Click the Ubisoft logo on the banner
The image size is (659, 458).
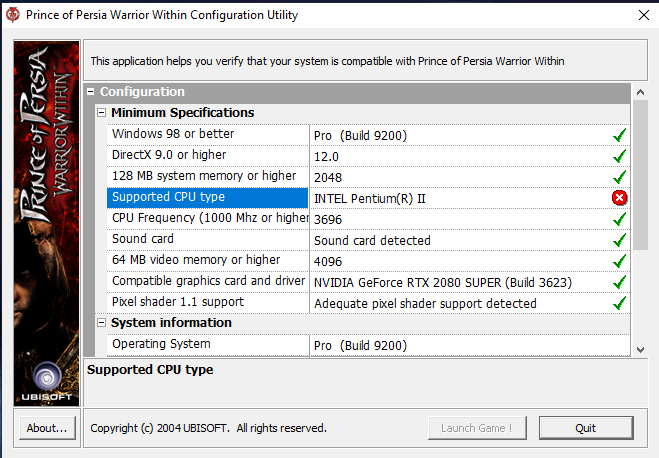(x=47, y=382)
